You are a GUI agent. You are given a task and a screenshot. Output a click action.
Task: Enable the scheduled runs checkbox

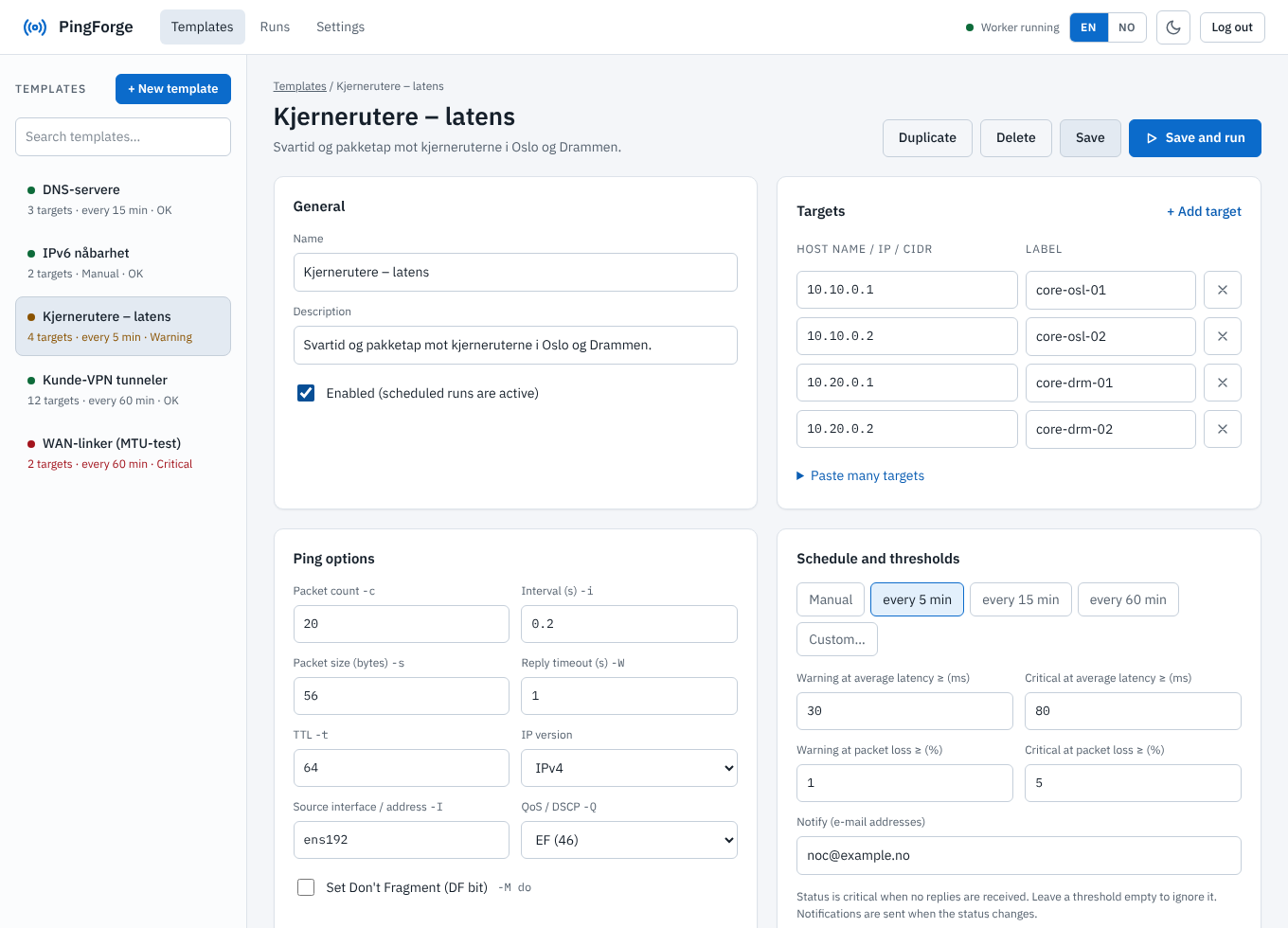pos(306,393)
